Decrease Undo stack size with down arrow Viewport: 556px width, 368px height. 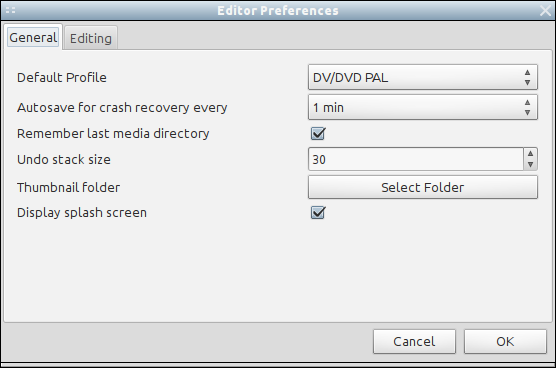coord(530,165)
